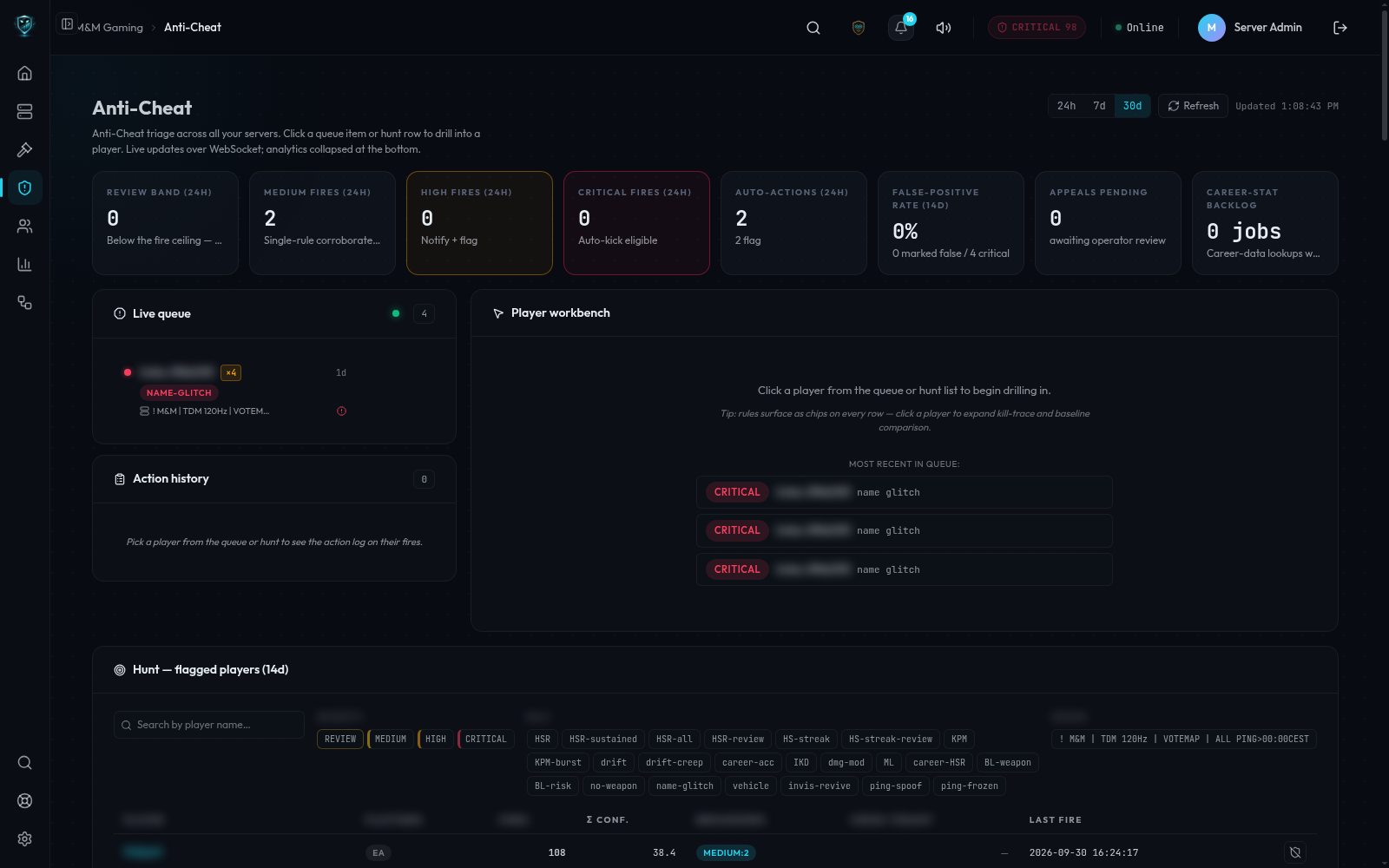This screenshot has width=1389, height=868.
Task: Toggle the KPM-burst rule filter
Action: [x=558, y=763]
